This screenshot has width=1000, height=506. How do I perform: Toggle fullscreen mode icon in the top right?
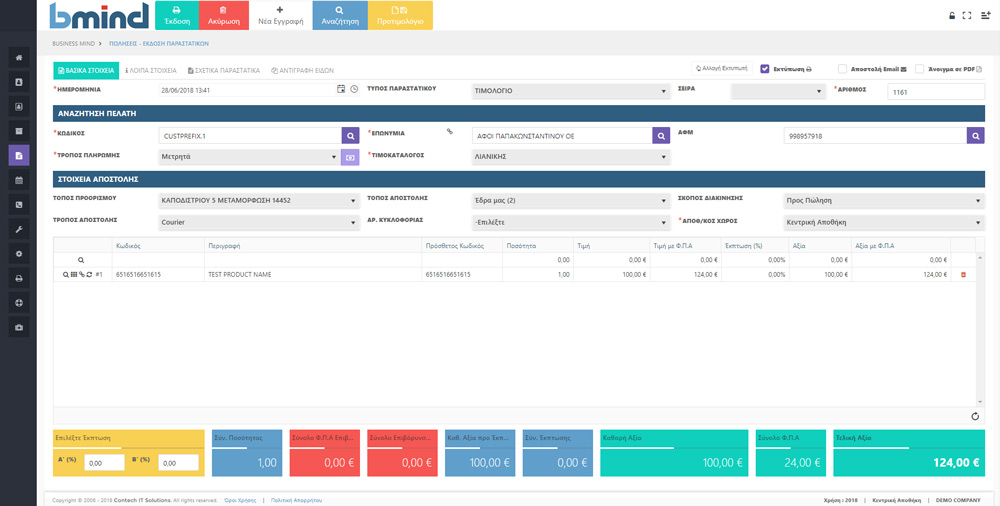(x=966, y=15)
